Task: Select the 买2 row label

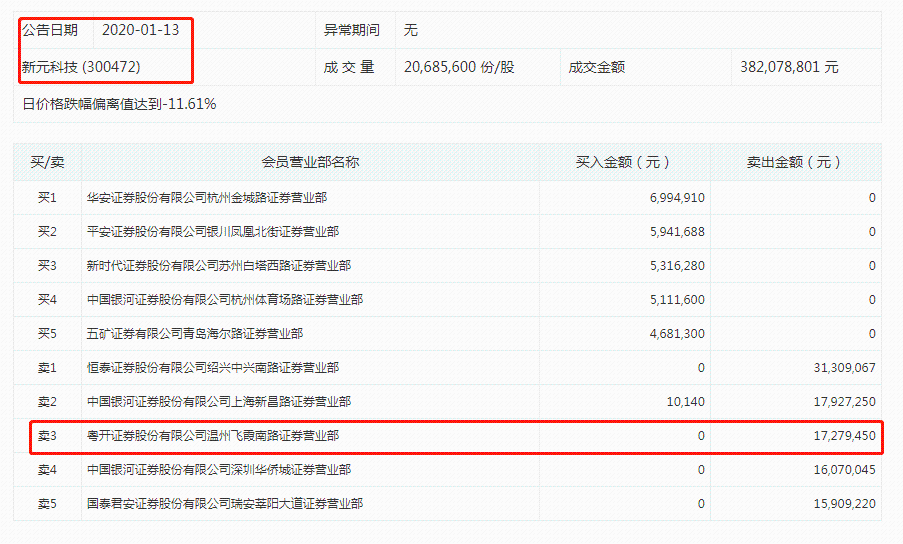Action: 47,231
